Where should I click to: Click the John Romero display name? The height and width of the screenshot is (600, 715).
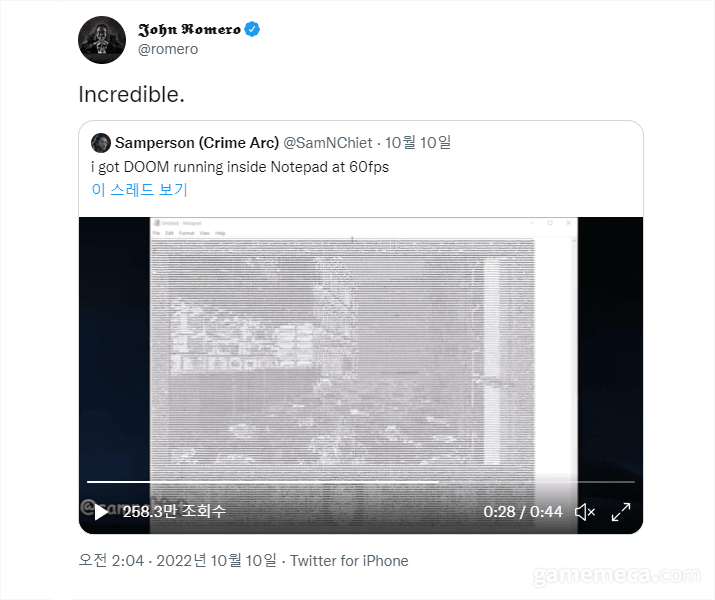click(x=189, y=29)
